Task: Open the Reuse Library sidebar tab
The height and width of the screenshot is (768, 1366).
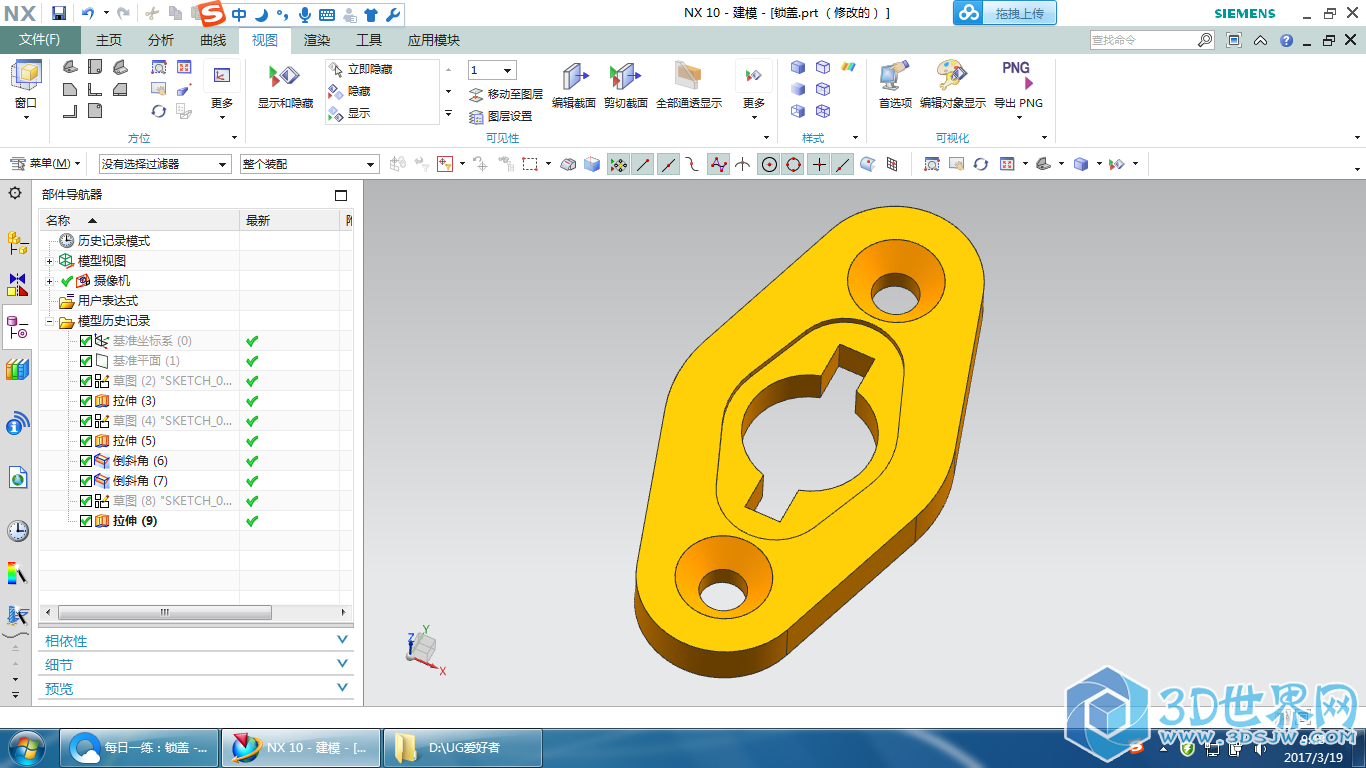Action: coord(17,370)
